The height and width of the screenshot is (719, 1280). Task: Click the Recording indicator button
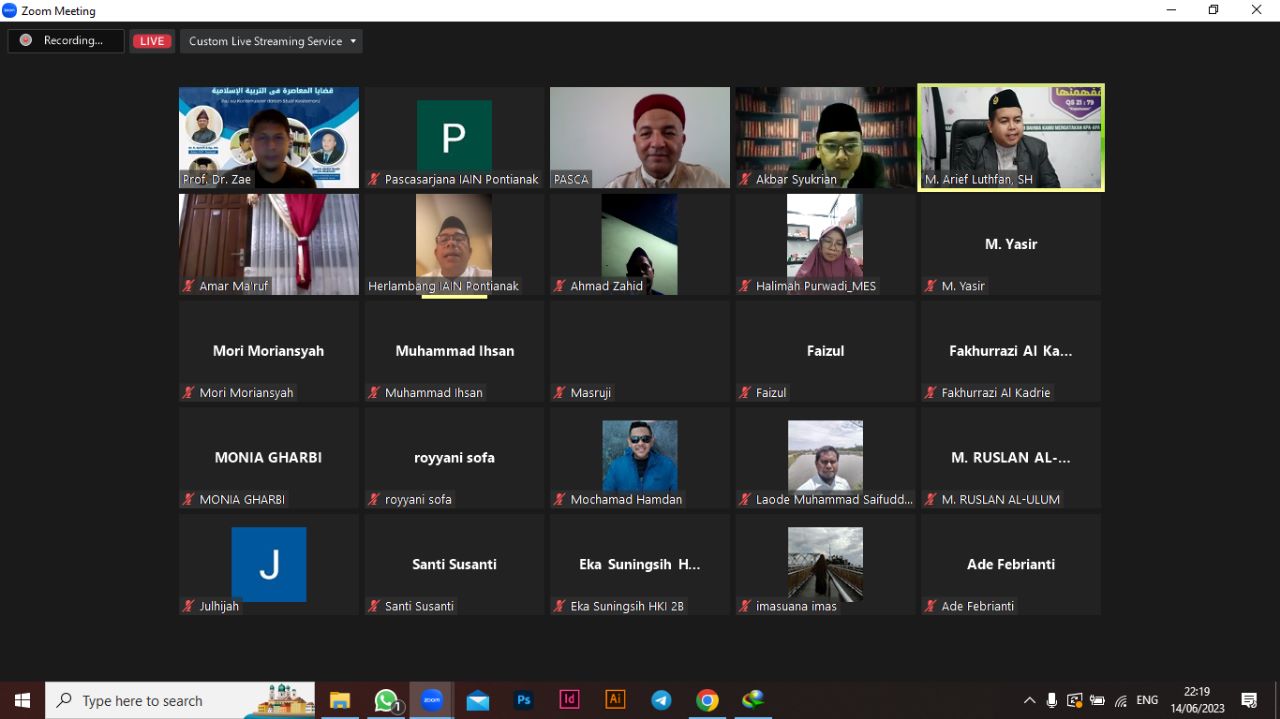66,41
